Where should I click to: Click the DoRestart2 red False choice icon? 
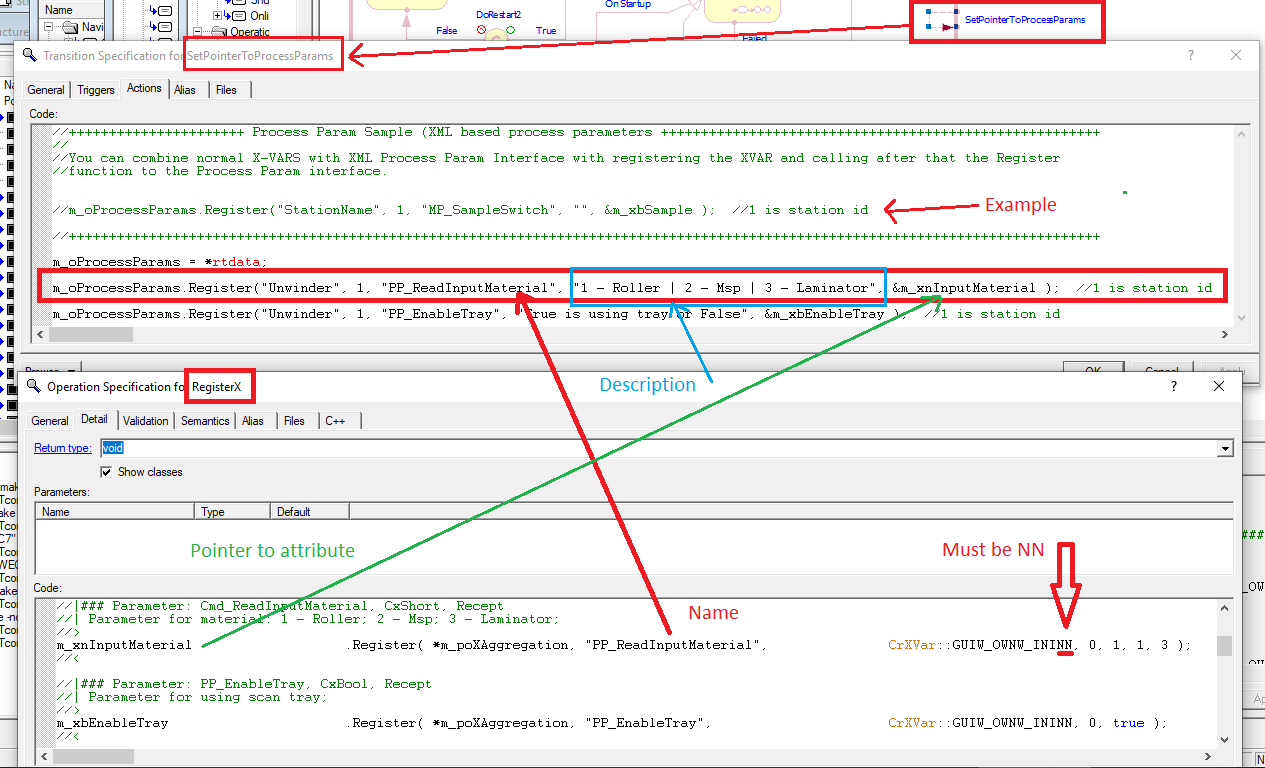pyautogui.click(x=481, y=31)
